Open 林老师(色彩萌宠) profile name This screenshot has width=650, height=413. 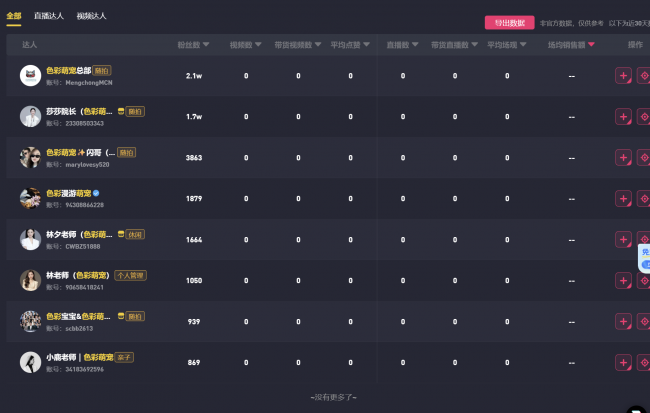pyautogui.click(x=78, y=275)
